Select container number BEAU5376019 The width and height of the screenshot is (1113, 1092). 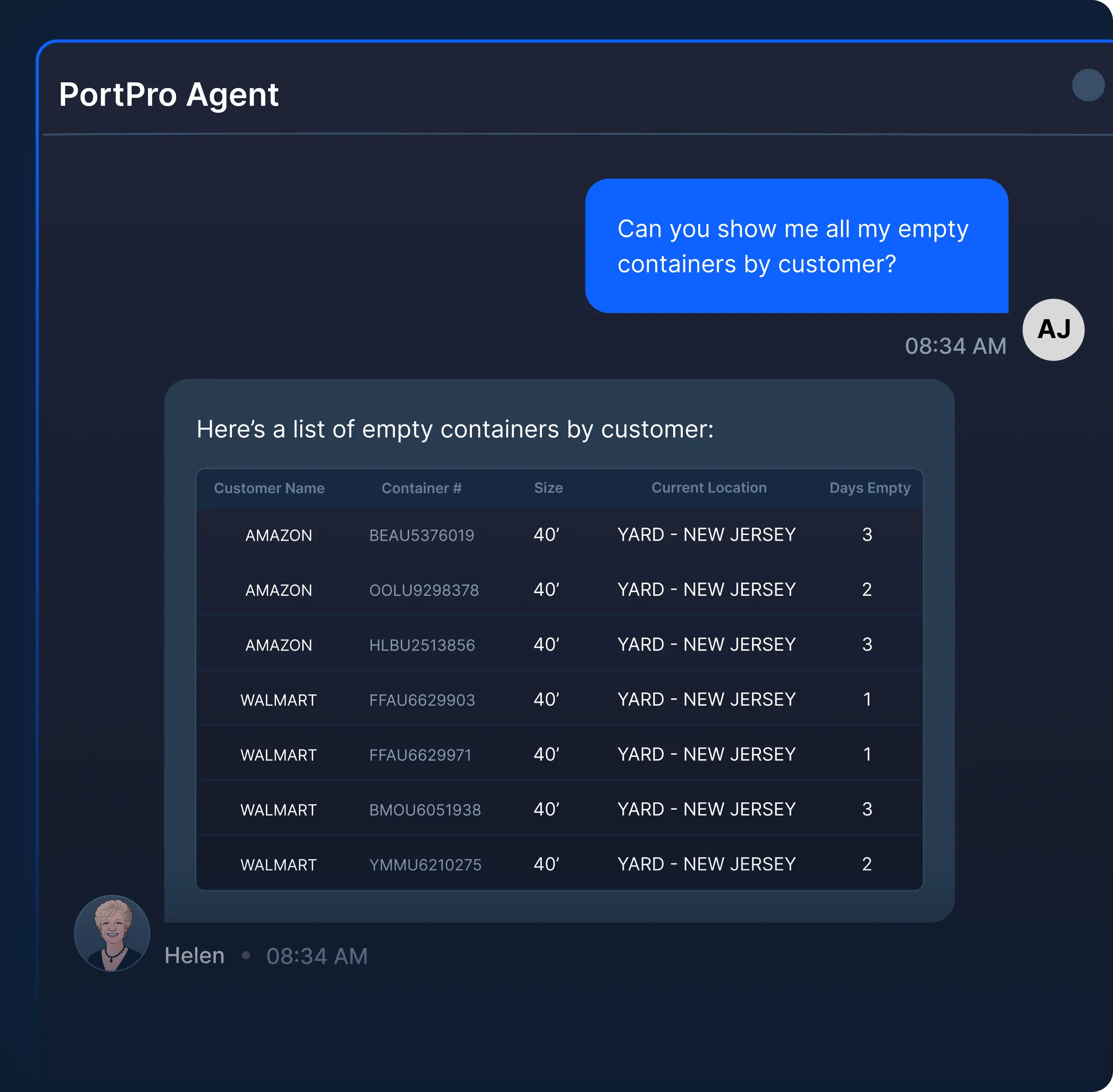(x=421, y=535)
